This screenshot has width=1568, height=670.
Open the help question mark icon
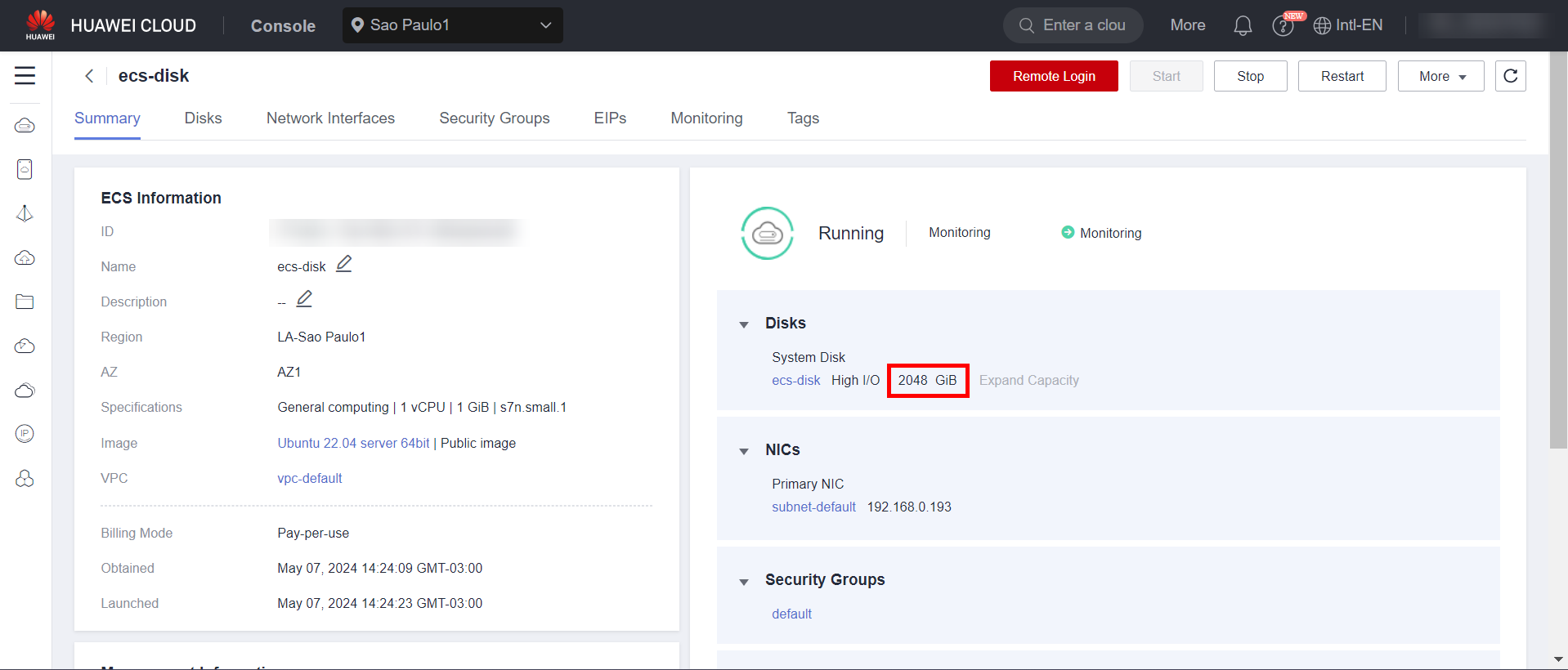pos(1282,26)
